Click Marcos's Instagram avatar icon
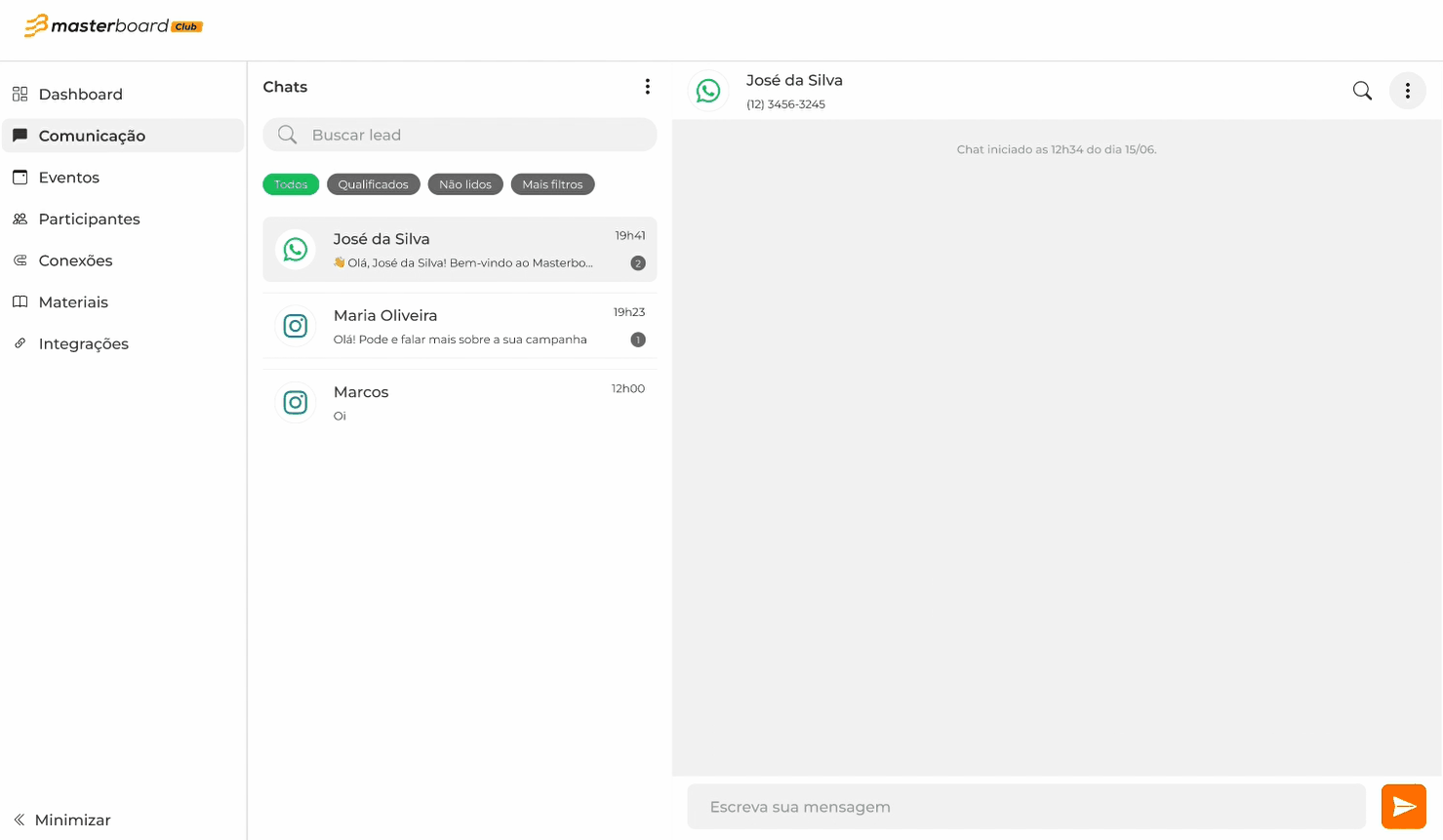The width and height of the screenshot is (1443, 840). click(x=296, y=402)
